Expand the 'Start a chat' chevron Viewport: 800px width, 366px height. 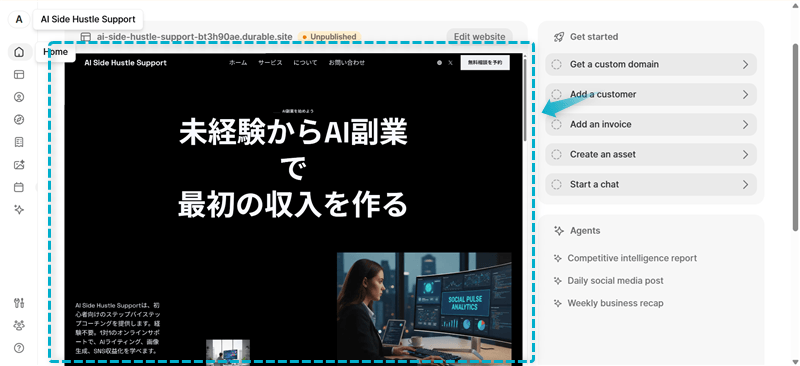(745, 184)
